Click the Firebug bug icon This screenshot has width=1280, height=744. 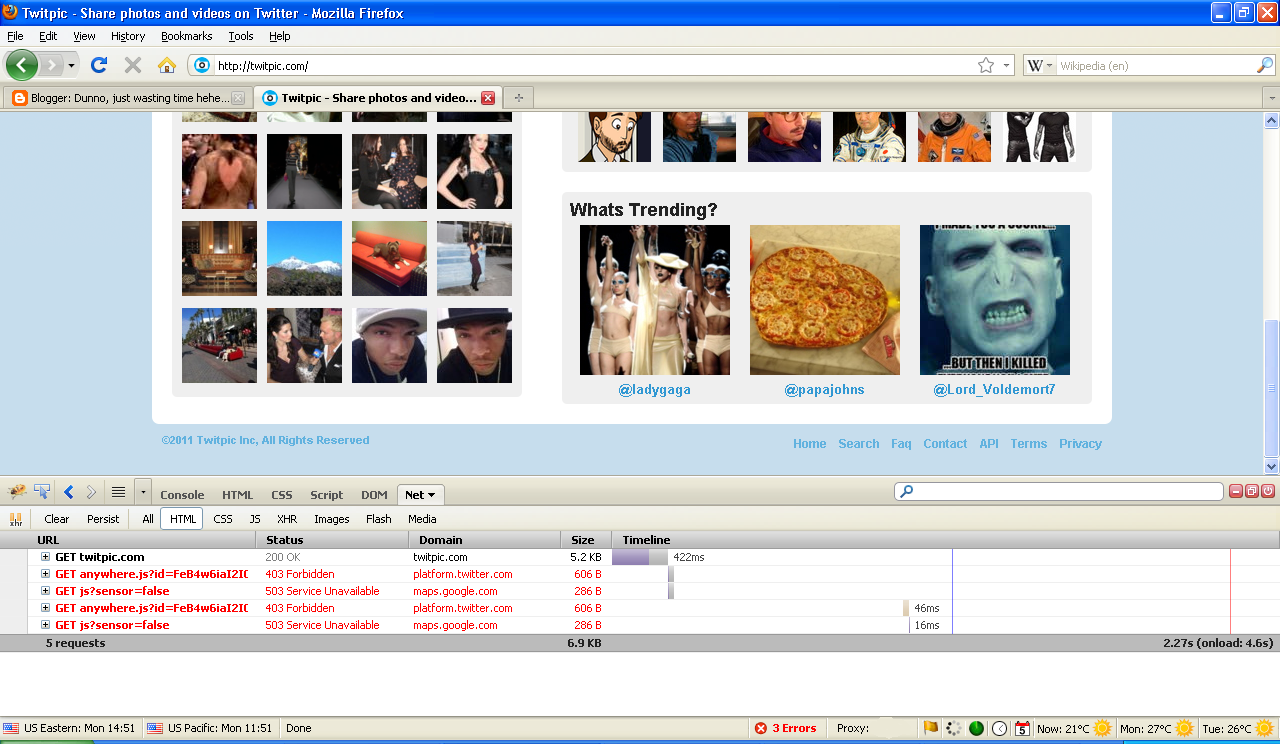tap(17, 492)
